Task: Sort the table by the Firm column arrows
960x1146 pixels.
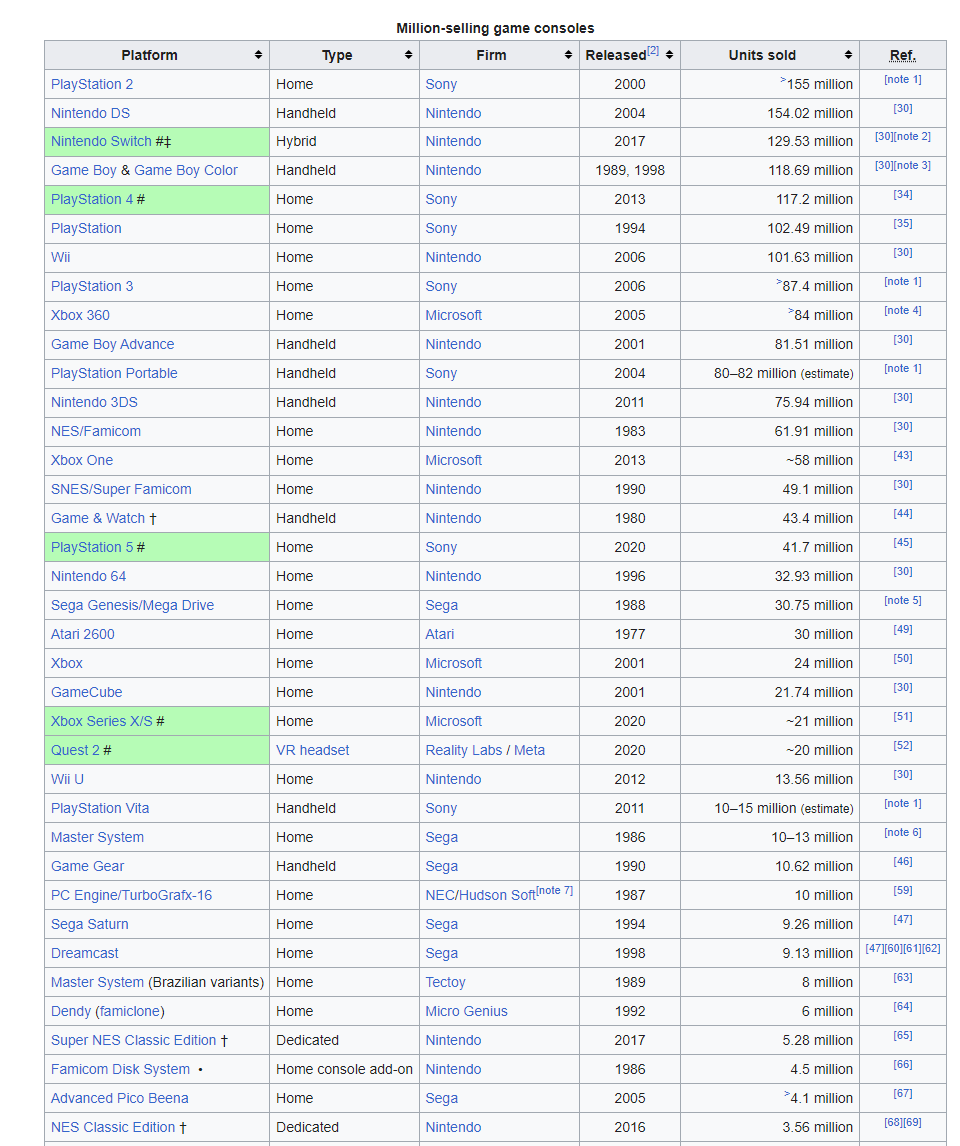Action: [568, 55]
